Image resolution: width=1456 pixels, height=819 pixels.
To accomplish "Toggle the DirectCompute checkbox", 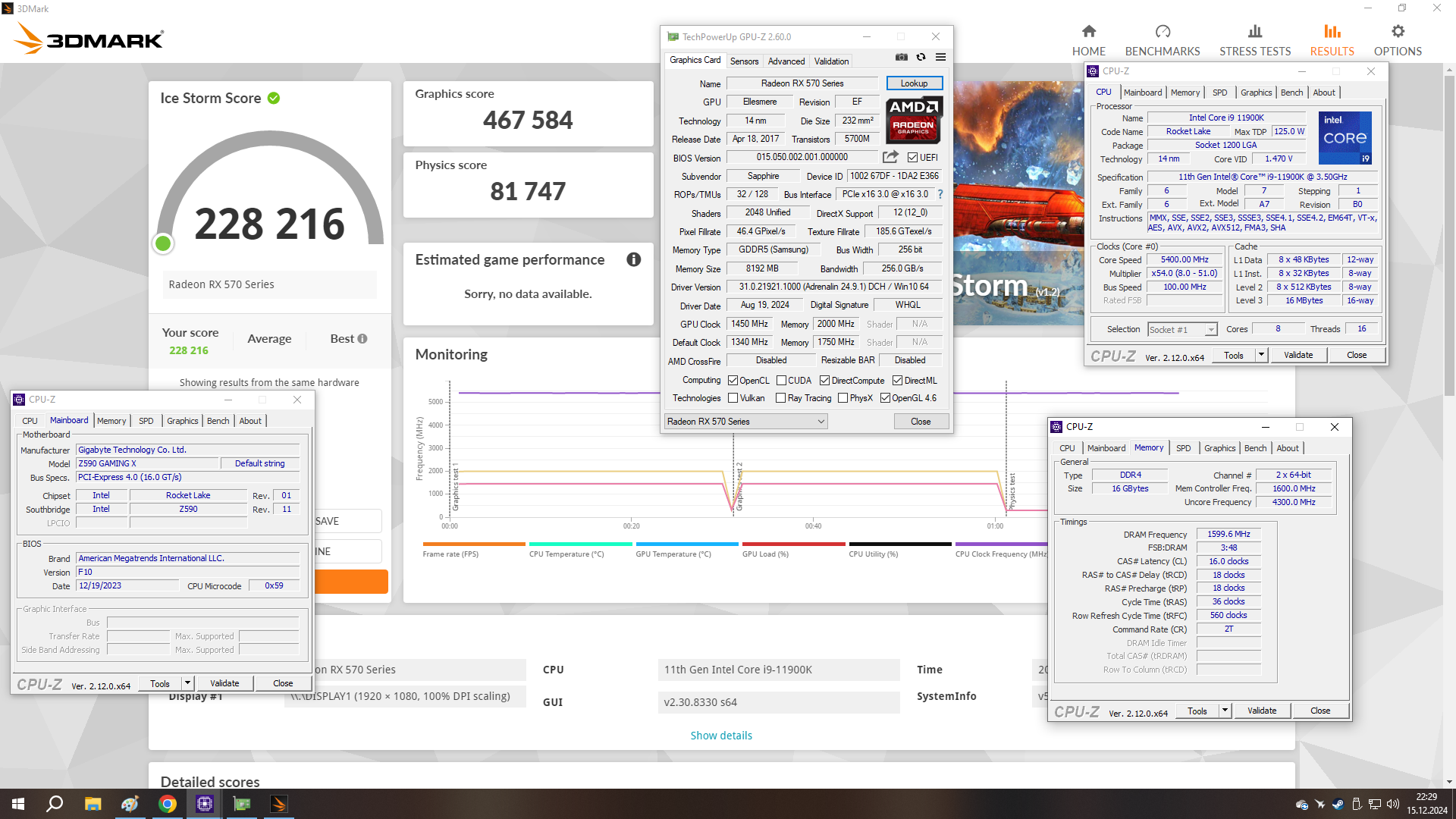I will 824,381.
